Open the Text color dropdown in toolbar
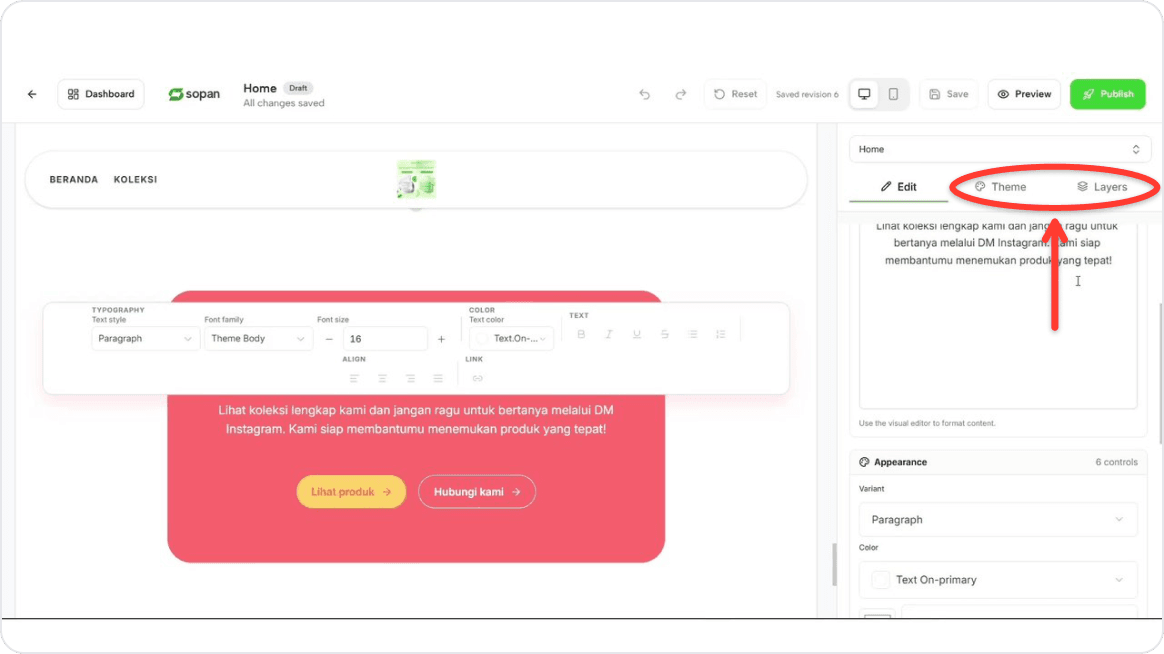The image size is (1164, 654). (x=511, y=339)
